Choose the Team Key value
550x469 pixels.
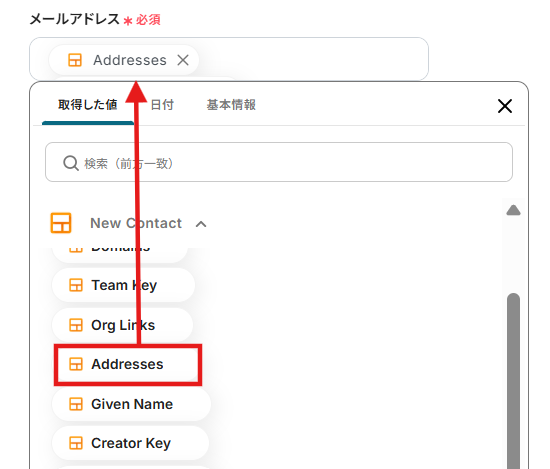[123, 285]
